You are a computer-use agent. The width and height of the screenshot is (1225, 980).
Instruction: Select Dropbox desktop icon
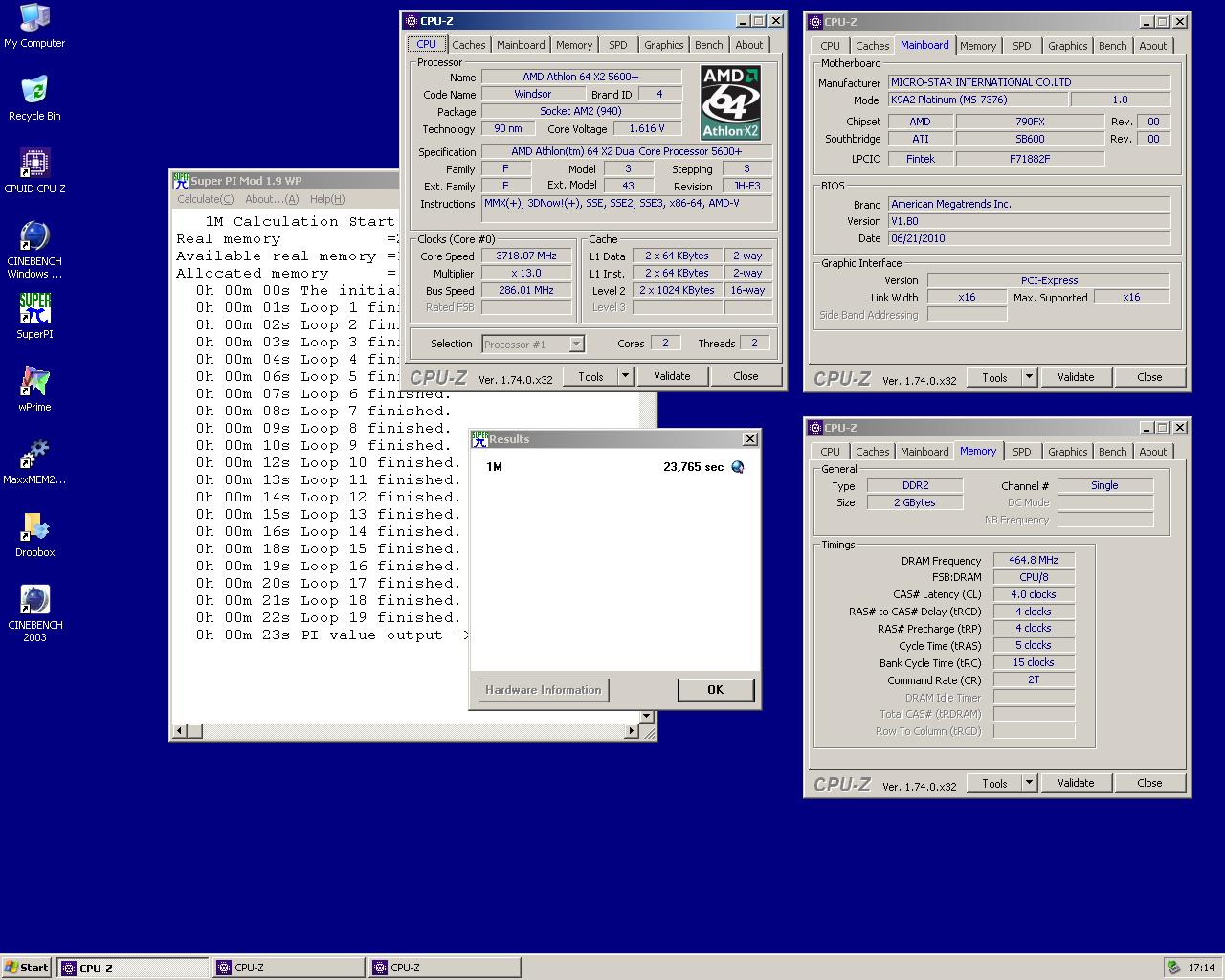click(x=34, y=535)
